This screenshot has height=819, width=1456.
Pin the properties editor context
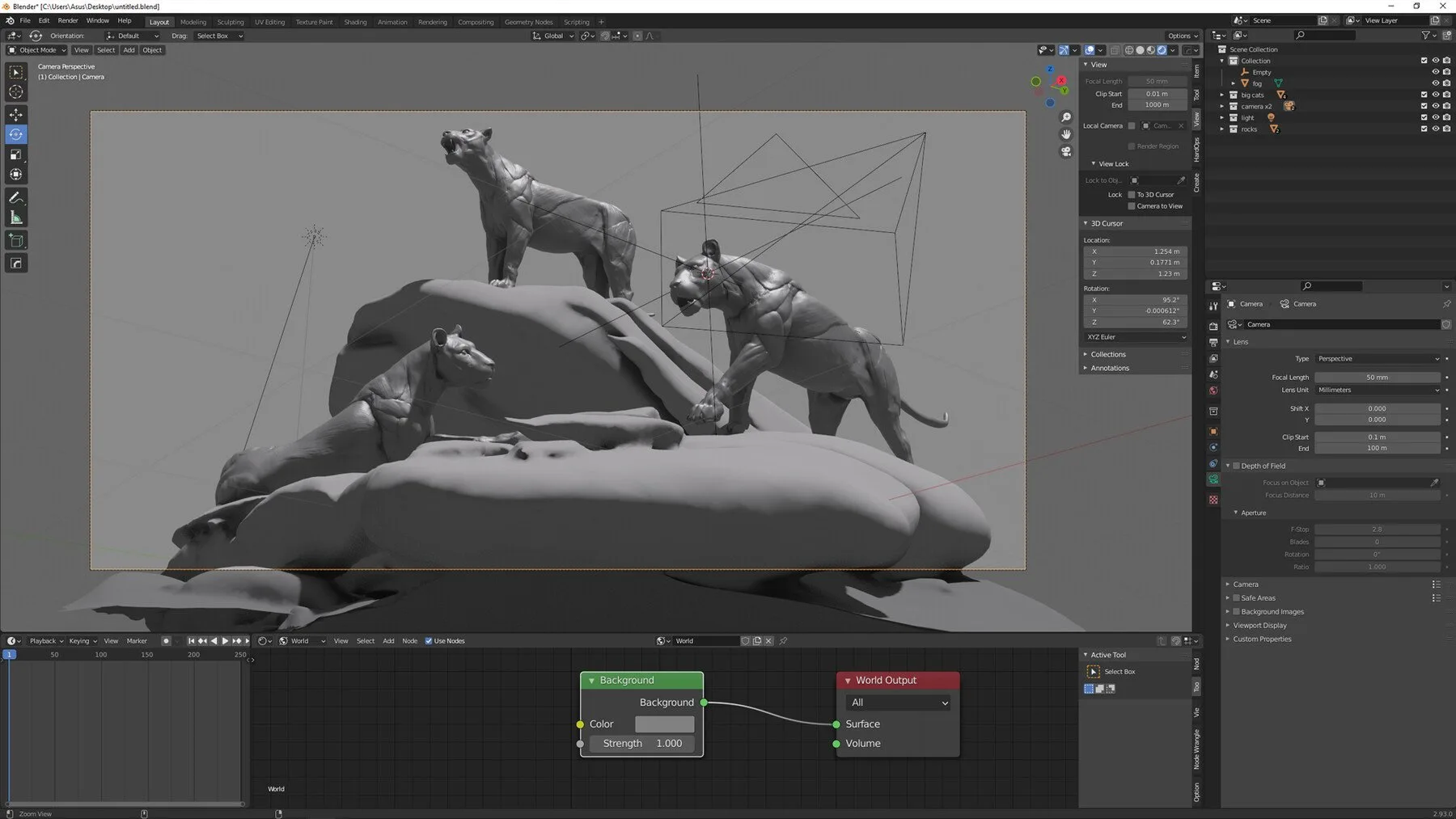[1446, 304]
